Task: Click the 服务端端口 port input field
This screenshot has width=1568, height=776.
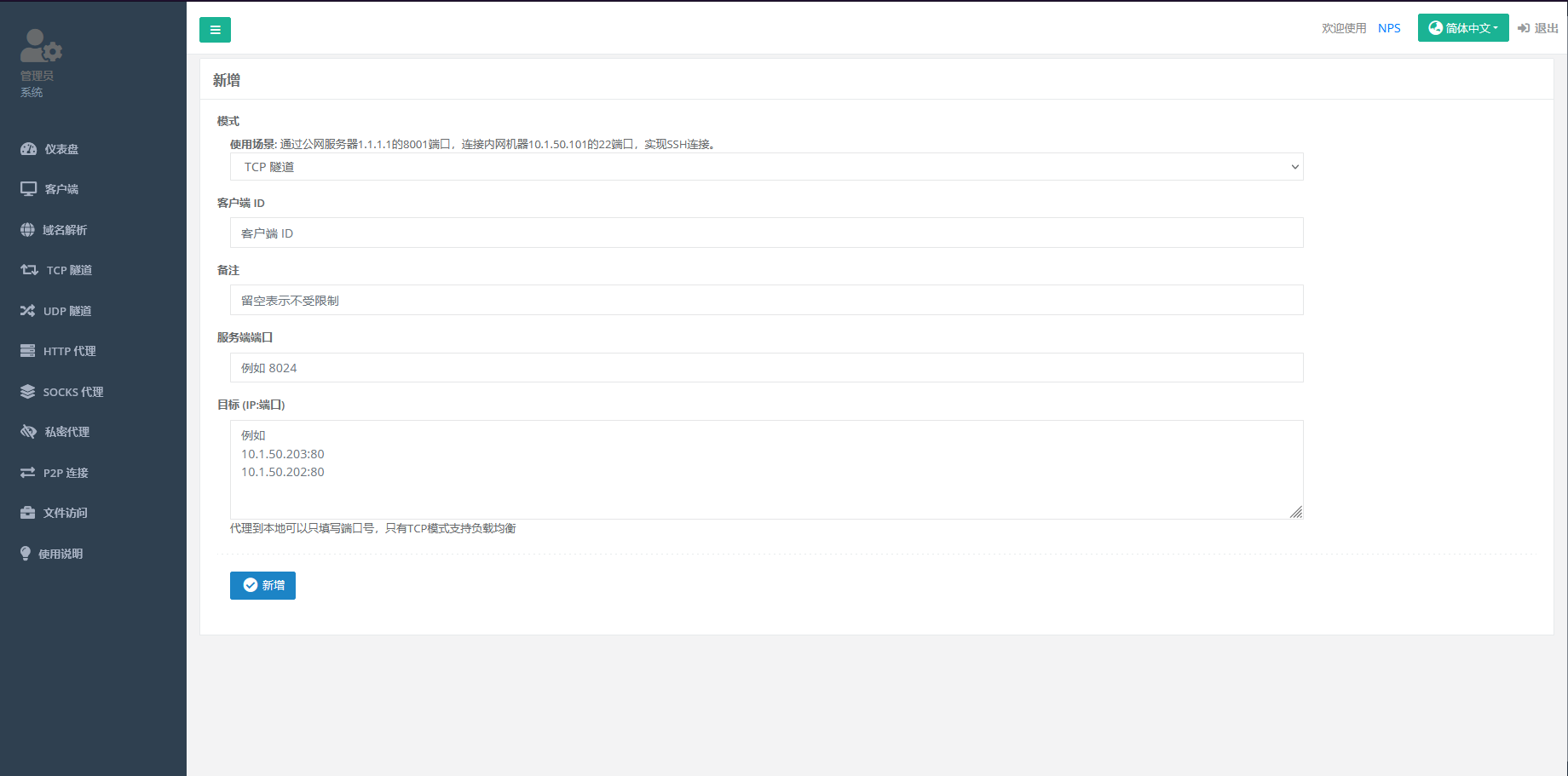Action: pyautogui.click(x=766, y=367)
